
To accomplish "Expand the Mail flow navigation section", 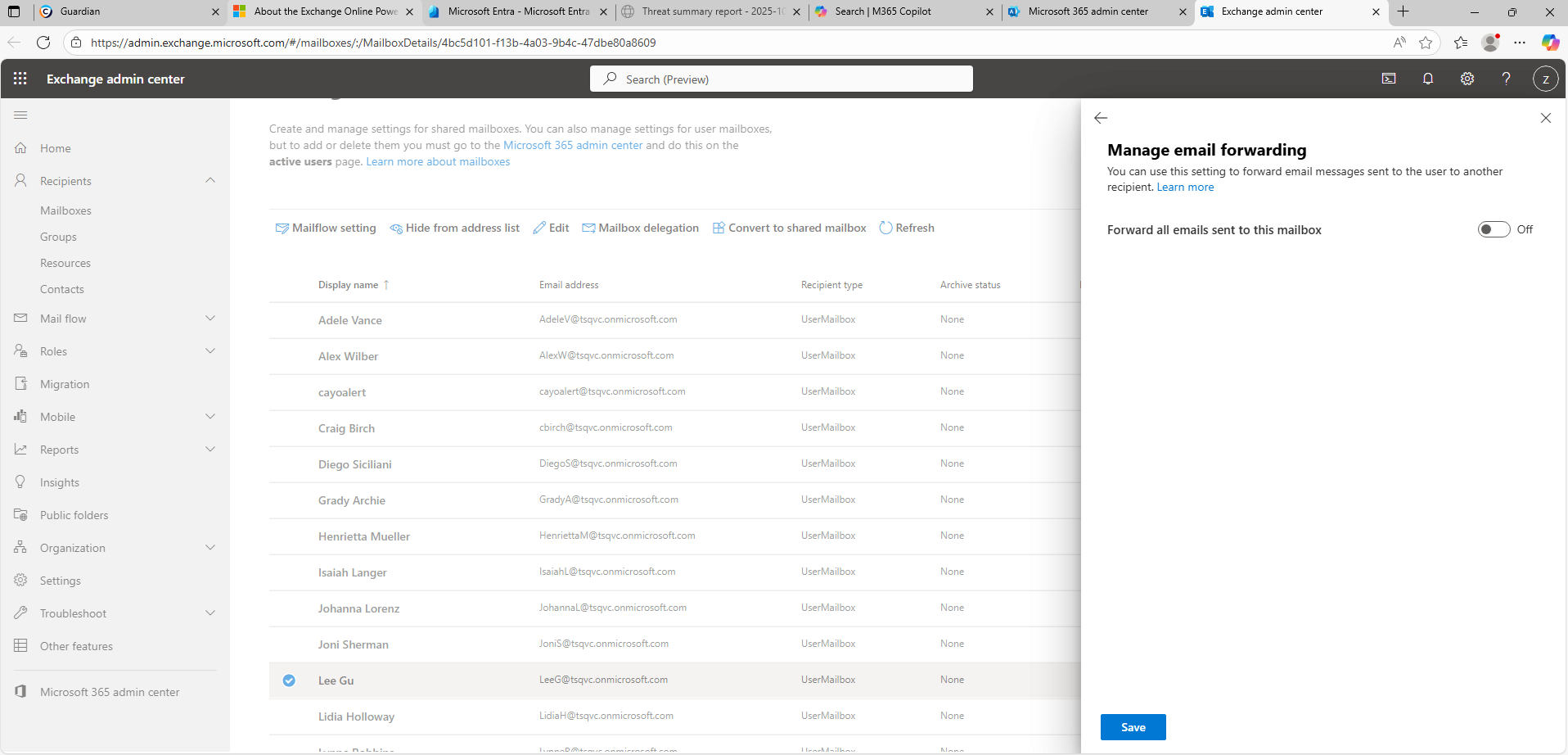I will 210,319.
